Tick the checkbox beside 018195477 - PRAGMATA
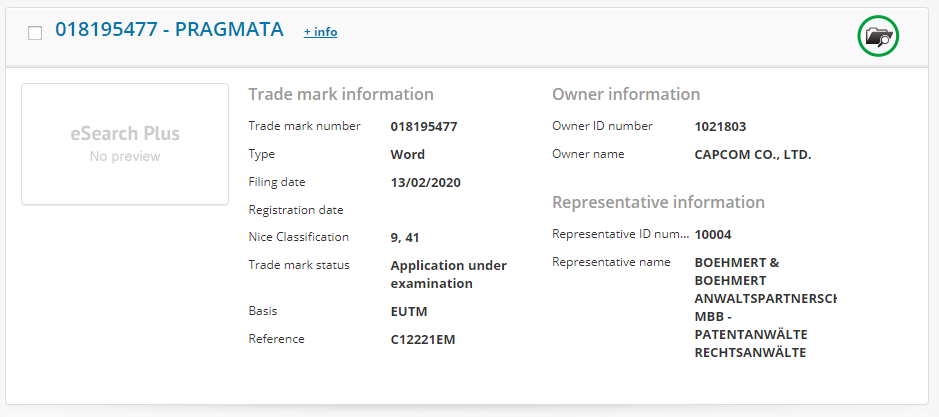 click(35, 32)
